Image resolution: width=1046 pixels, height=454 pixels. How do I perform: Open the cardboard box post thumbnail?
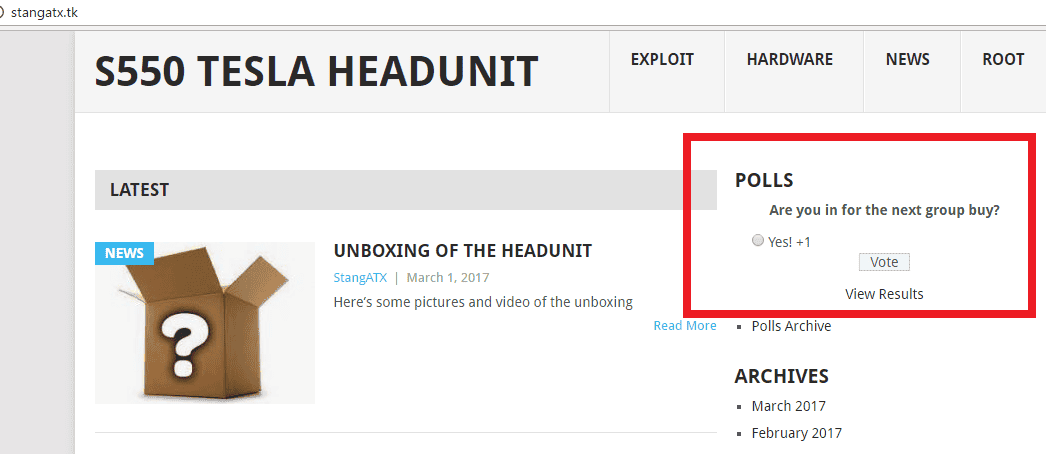point(205,323)
